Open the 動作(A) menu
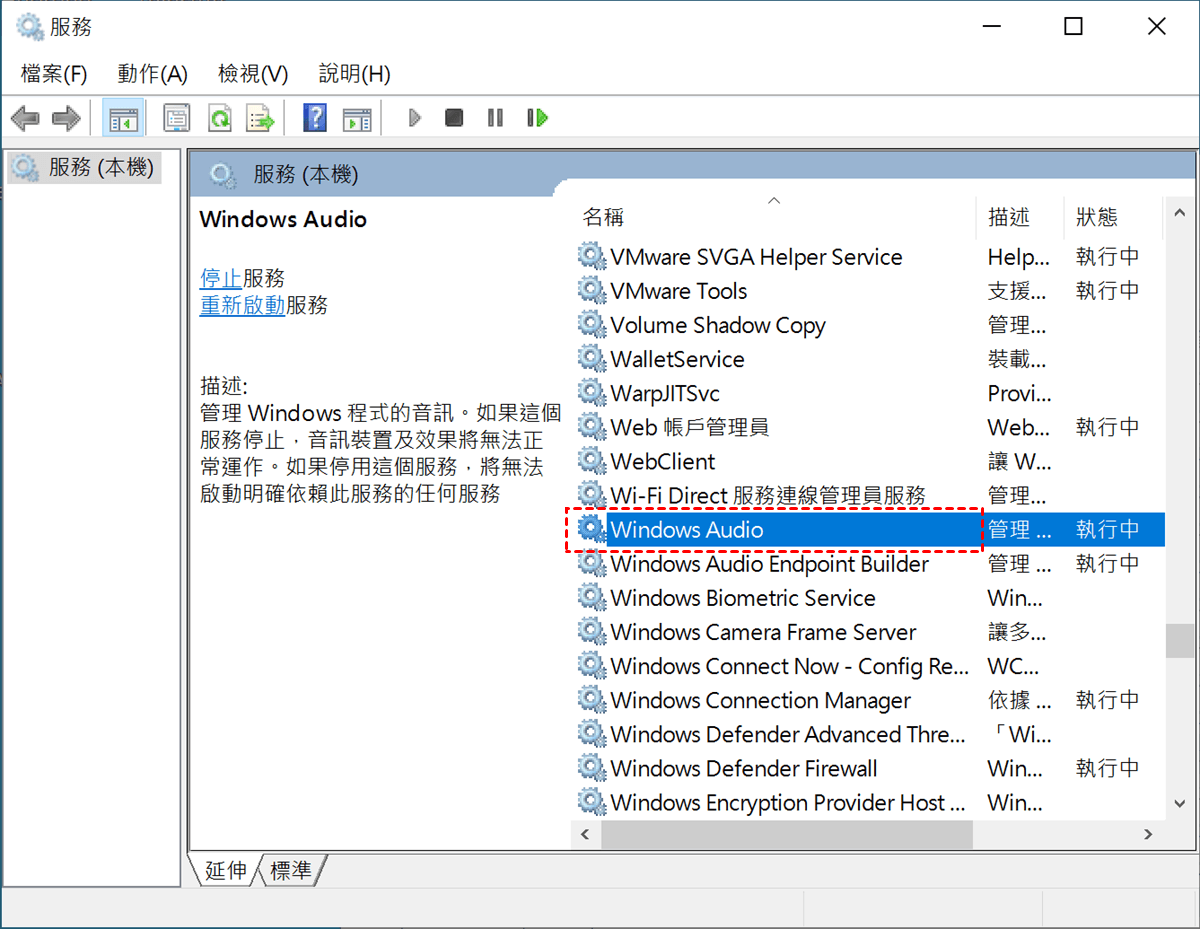Screen dimensions: 1200x929 point(152,74)
